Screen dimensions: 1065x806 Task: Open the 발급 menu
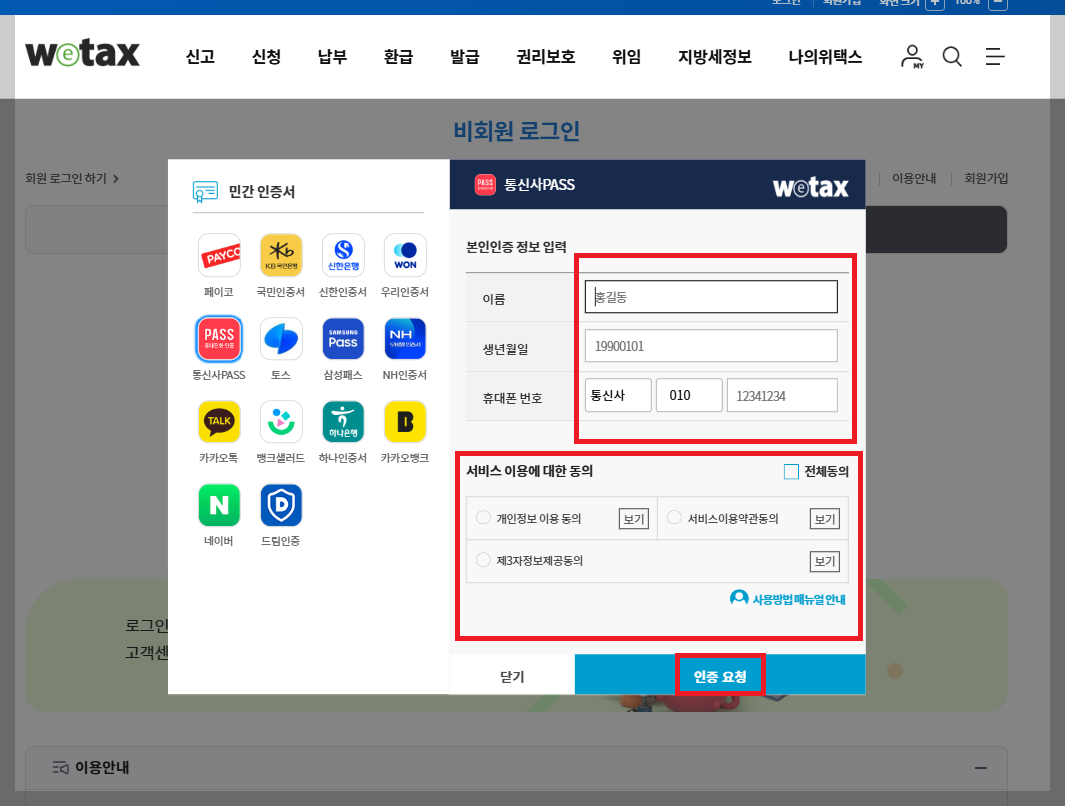(x=465, y=56)
